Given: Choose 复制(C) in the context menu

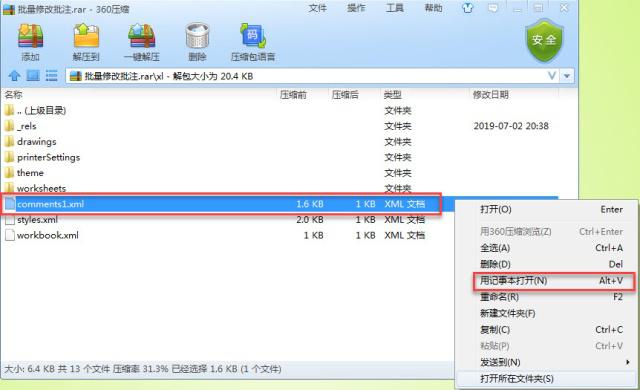Looking at the screenshot, I should [x=546, y=330].
